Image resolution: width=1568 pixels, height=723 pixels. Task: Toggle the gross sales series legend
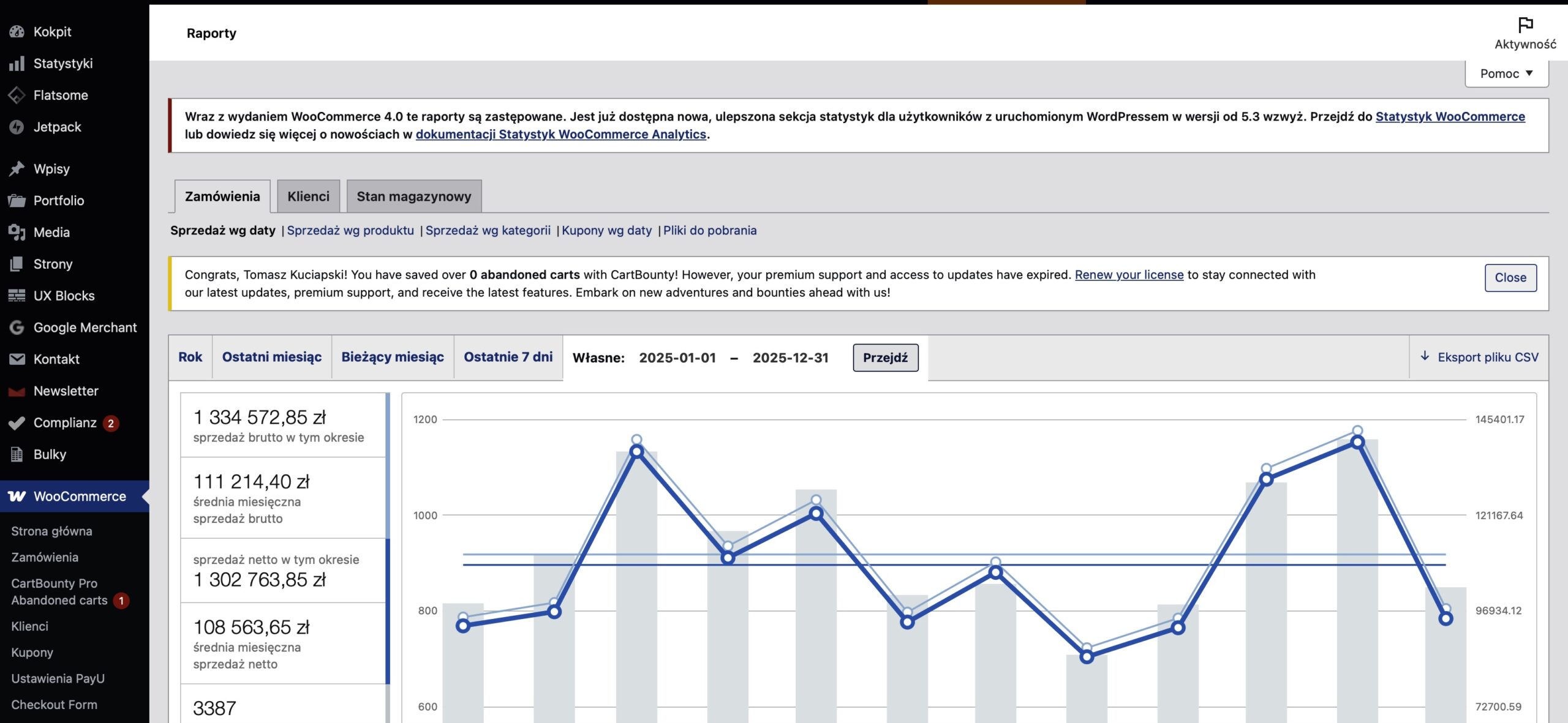283,425
